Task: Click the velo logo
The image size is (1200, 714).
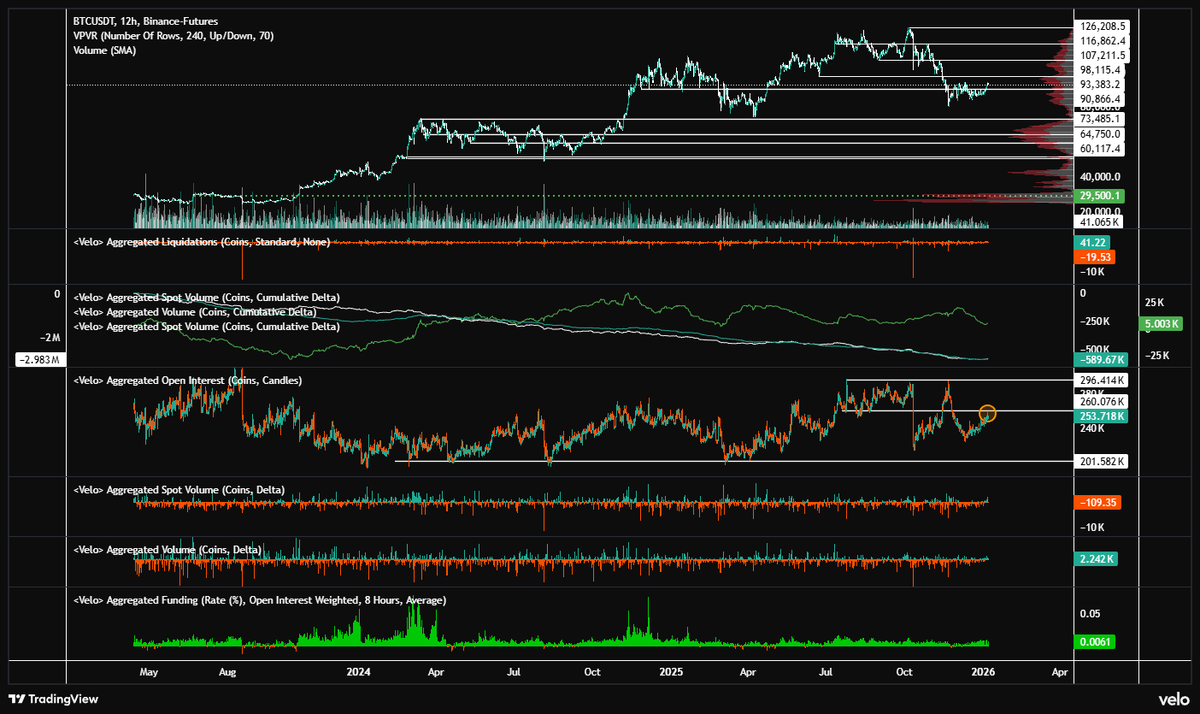Action: [x=1173, y=699]
